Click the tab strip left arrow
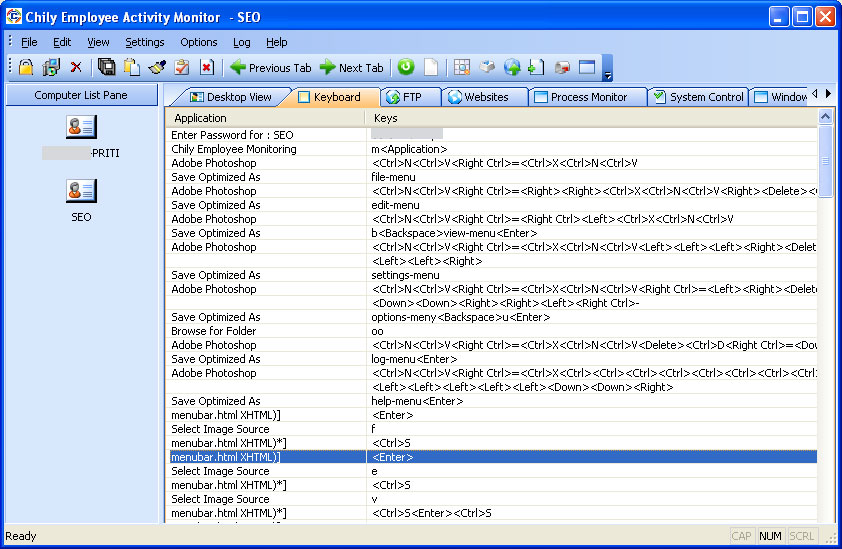This screenshot has width=842, height=549. point(815,94)
